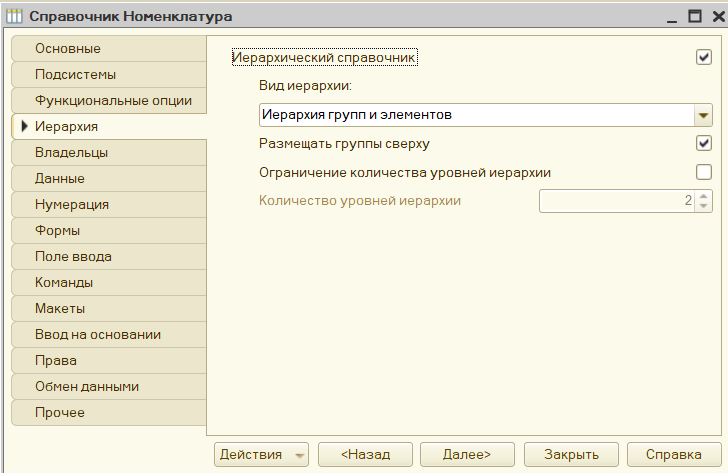This screenshot has height=473, width=728.
Task: Click the Далее> button
Action: point(467,454)
